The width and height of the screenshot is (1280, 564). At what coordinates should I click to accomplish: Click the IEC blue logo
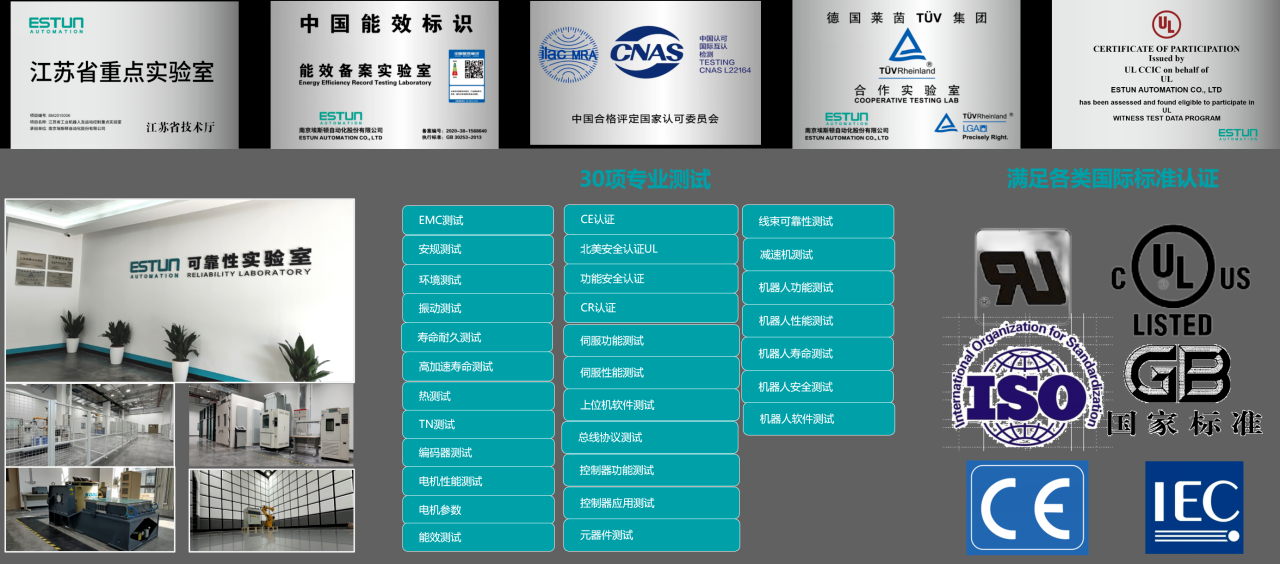pyautogui.click(x=1194, y=507)
